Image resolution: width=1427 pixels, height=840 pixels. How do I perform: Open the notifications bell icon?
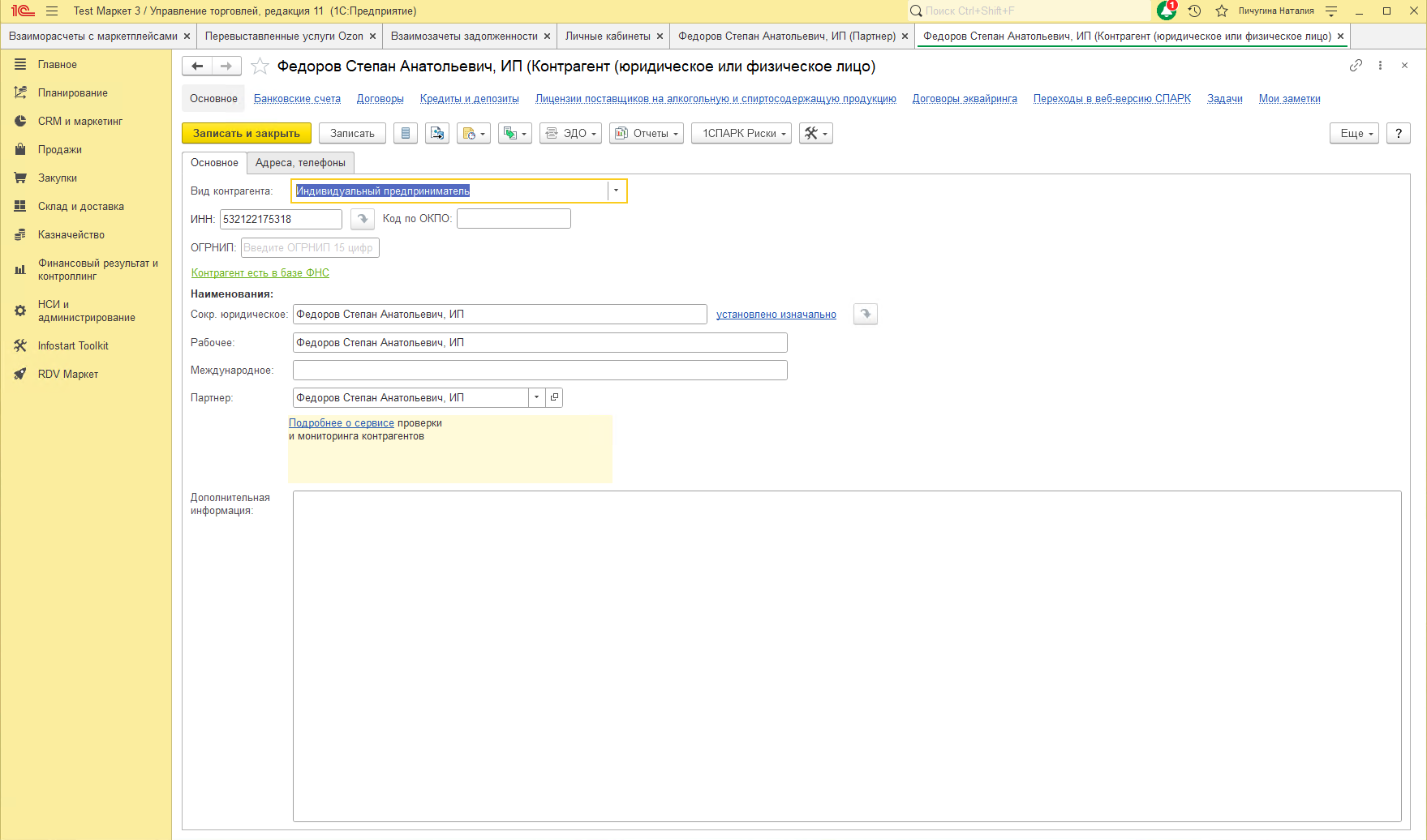pos(1166,11)
